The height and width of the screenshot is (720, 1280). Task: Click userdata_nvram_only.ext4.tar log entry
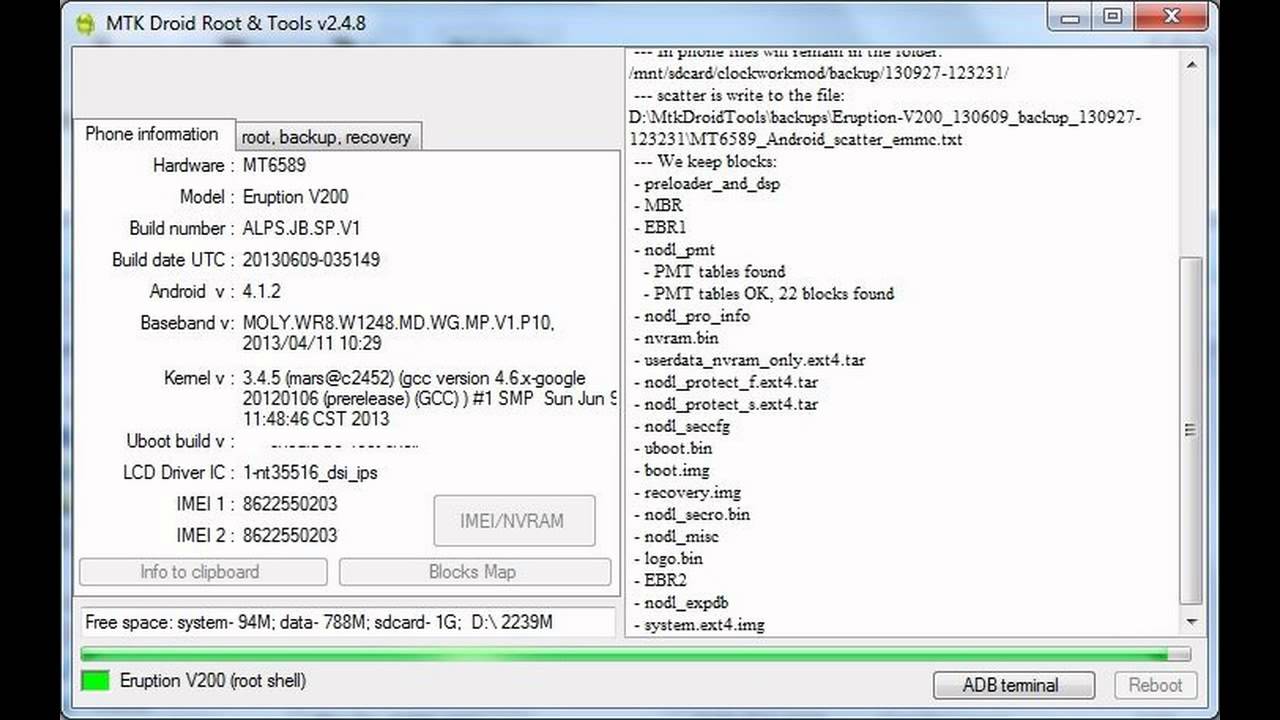tap(750, 360)
